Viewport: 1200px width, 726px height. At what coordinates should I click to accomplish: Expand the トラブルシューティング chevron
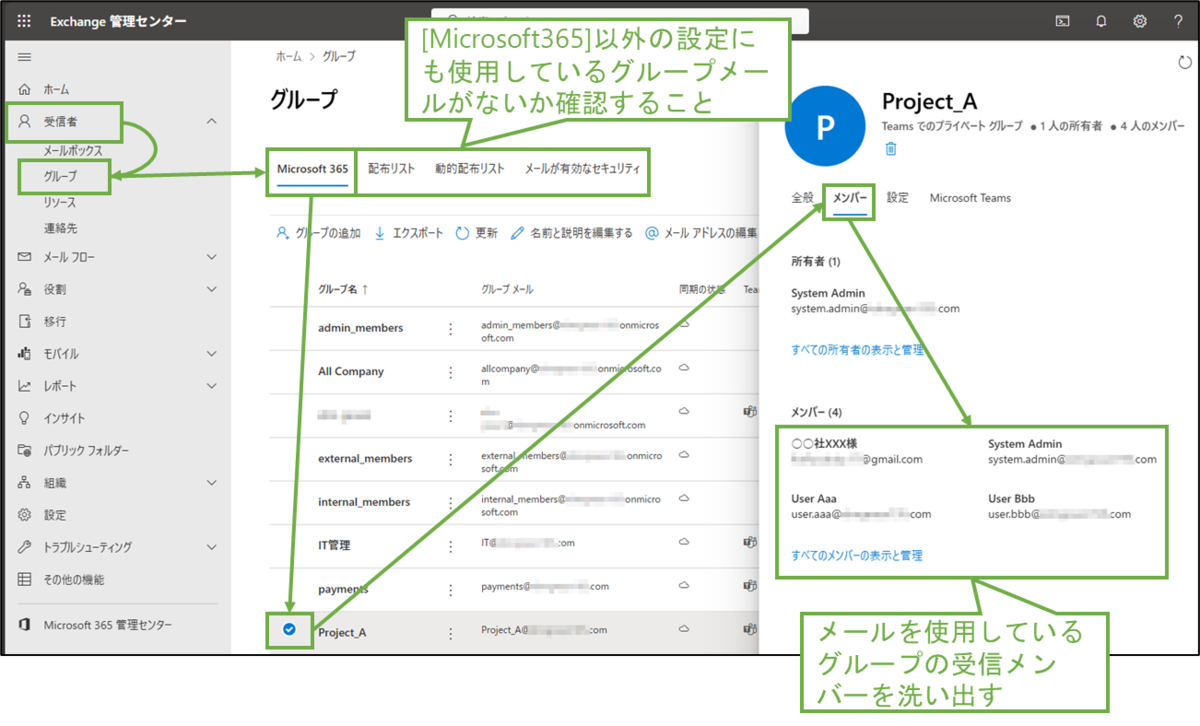coord(211,547)
